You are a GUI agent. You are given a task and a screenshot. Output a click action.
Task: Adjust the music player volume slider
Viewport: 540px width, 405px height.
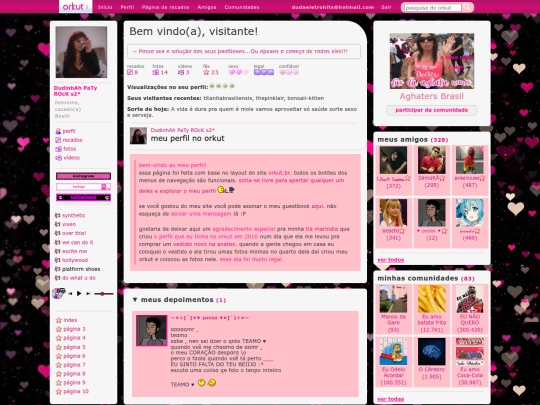(x=104, y=294)
